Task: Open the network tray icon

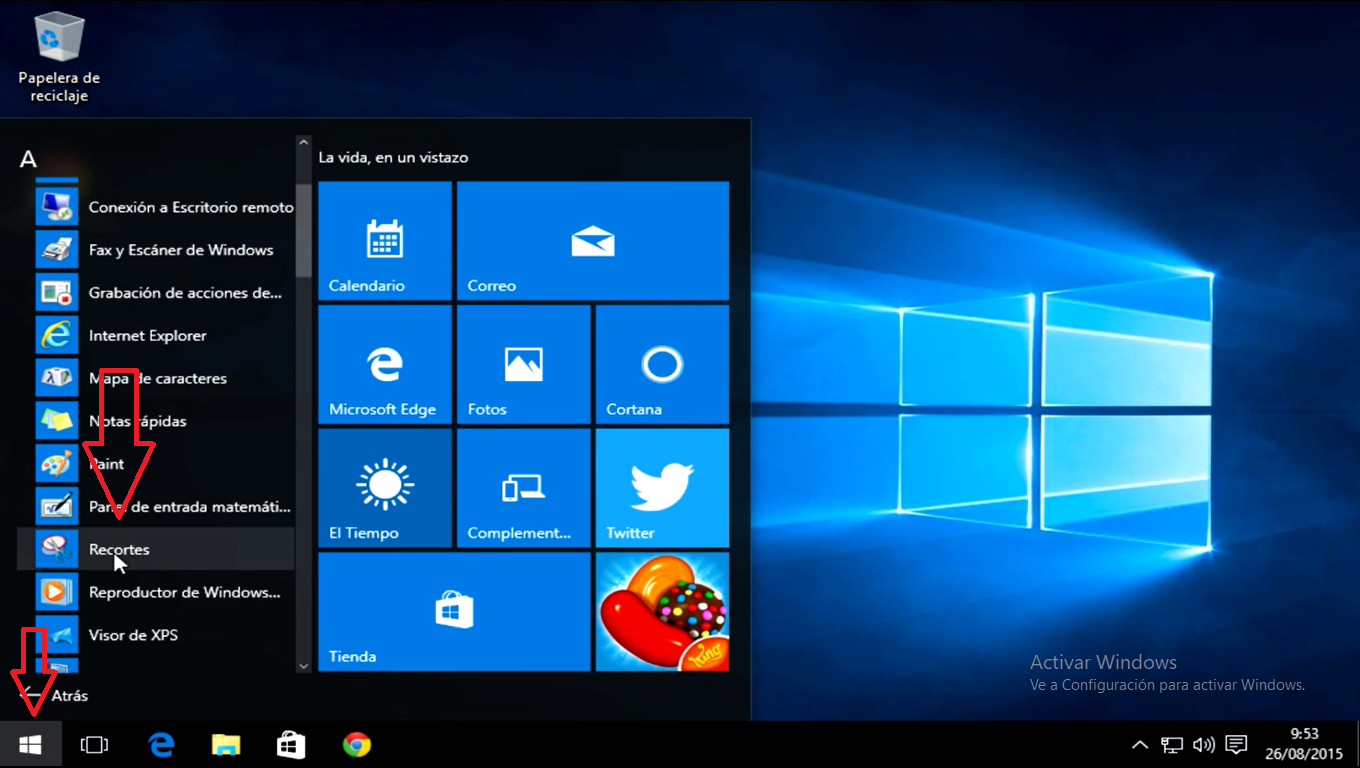Action: (x=1172, y=745)
